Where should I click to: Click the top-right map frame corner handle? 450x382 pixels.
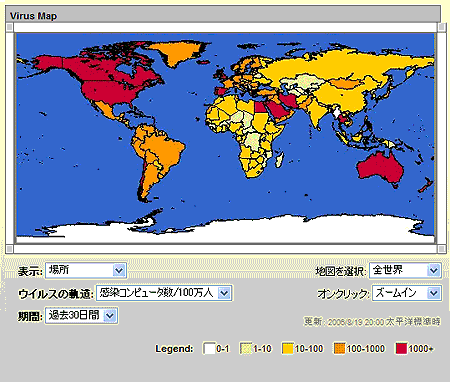point(441,27)
